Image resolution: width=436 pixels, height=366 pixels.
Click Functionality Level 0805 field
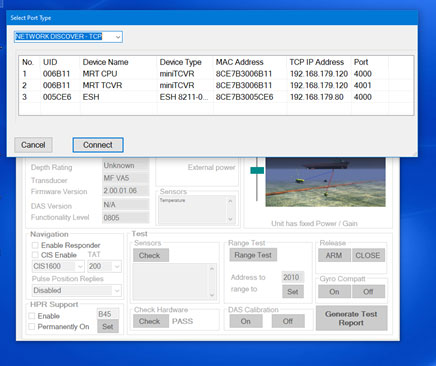pos(125,218)
